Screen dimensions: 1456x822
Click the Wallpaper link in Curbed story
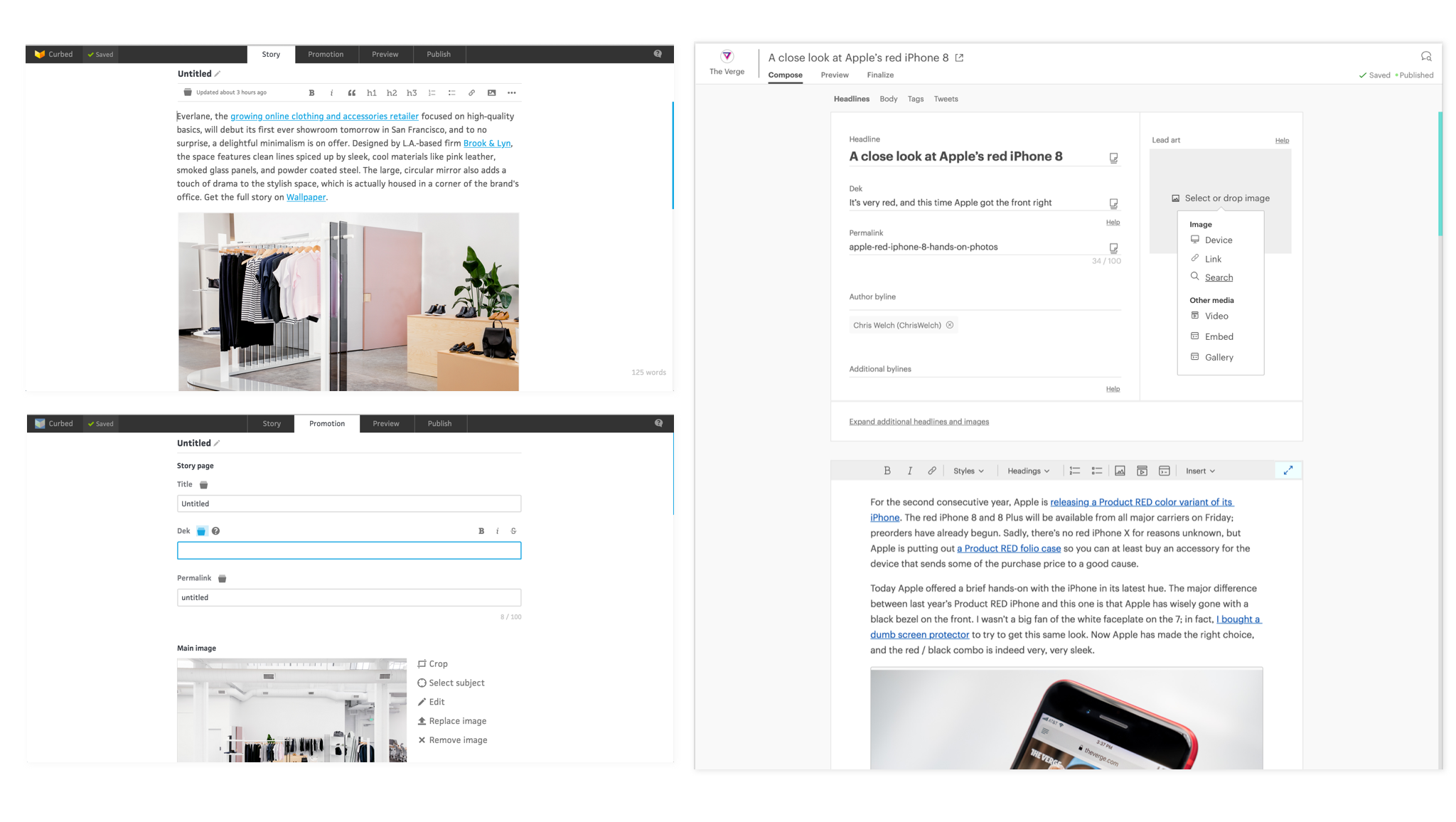pos(306,197)
